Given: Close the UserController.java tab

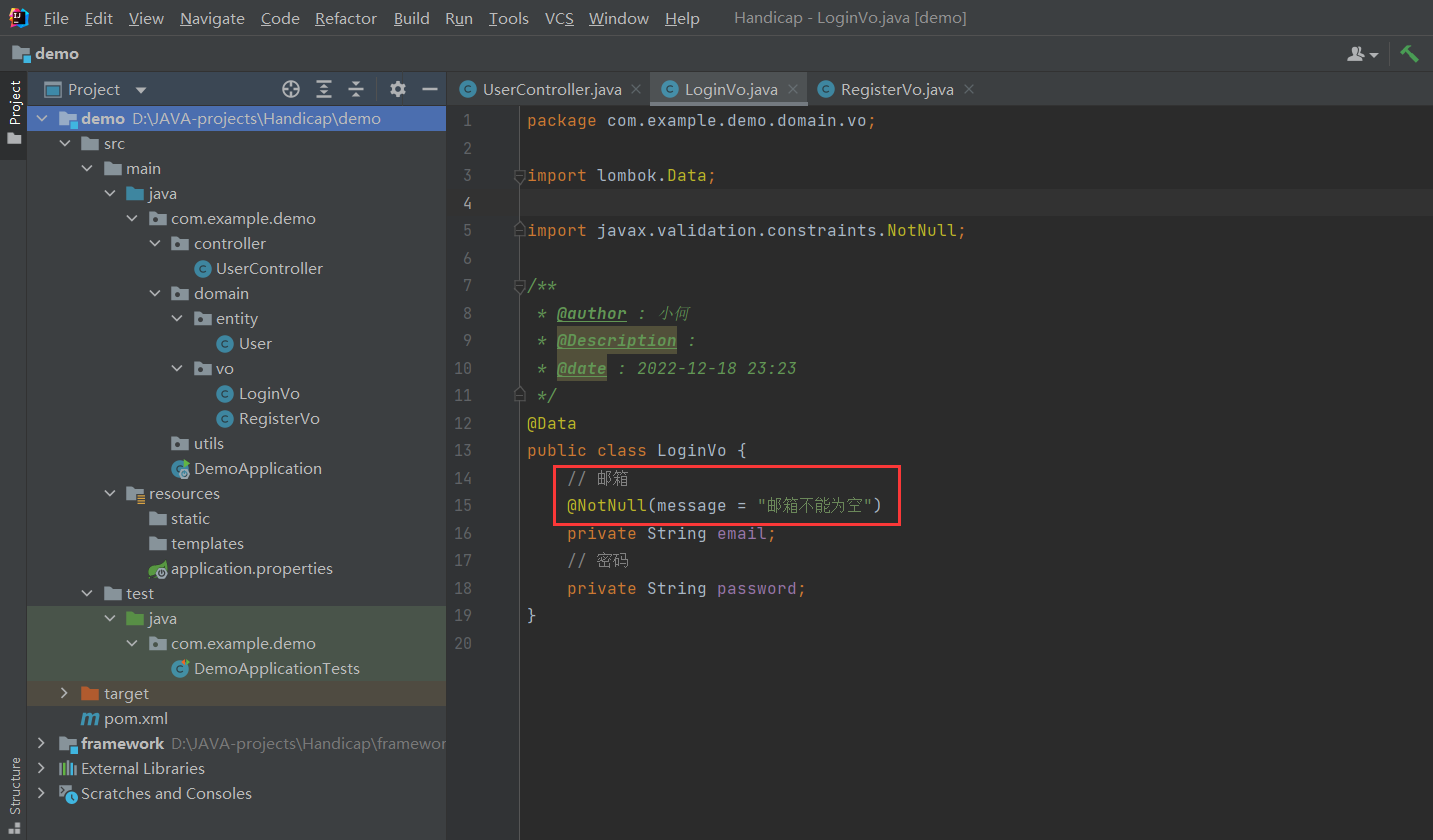Looking at the screenshot, I should click(637, 90).
